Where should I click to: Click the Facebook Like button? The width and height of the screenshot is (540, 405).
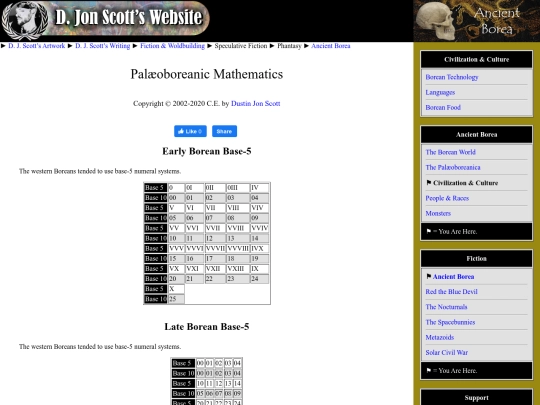click(x=190, y=131)
